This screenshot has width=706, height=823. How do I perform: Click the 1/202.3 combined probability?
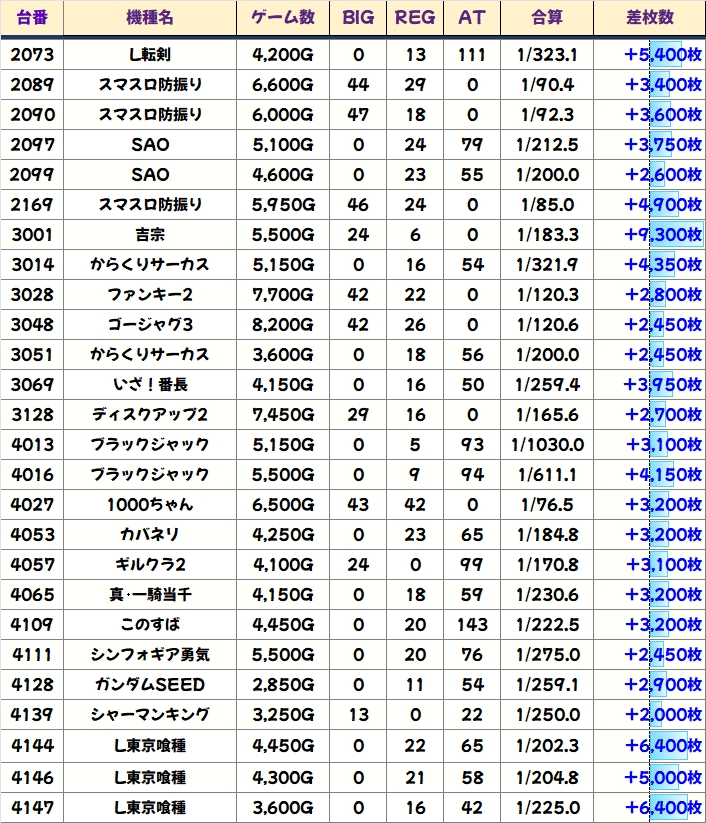coord(547,745)
